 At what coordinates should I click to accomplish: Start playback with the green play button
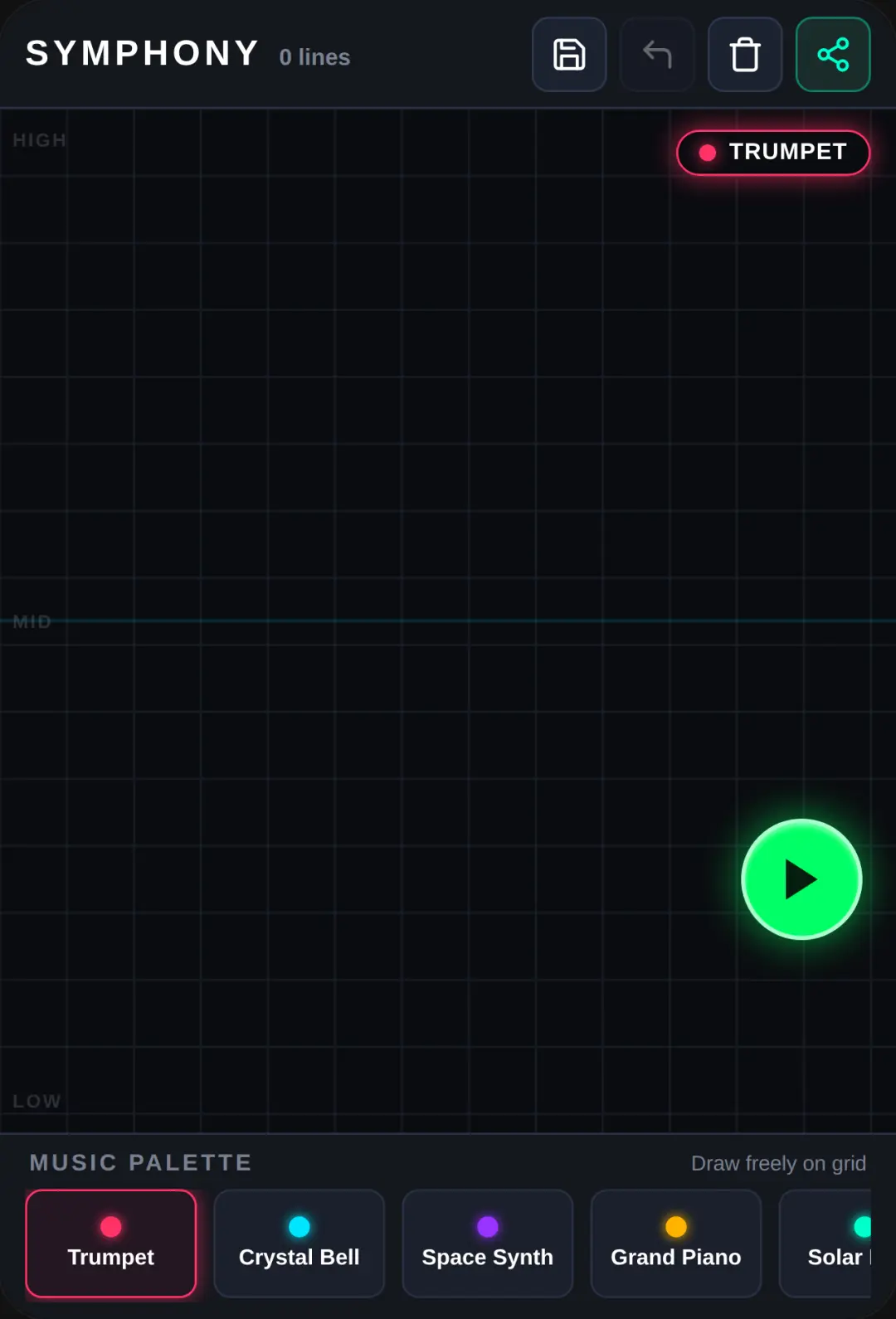coord(801,879)
